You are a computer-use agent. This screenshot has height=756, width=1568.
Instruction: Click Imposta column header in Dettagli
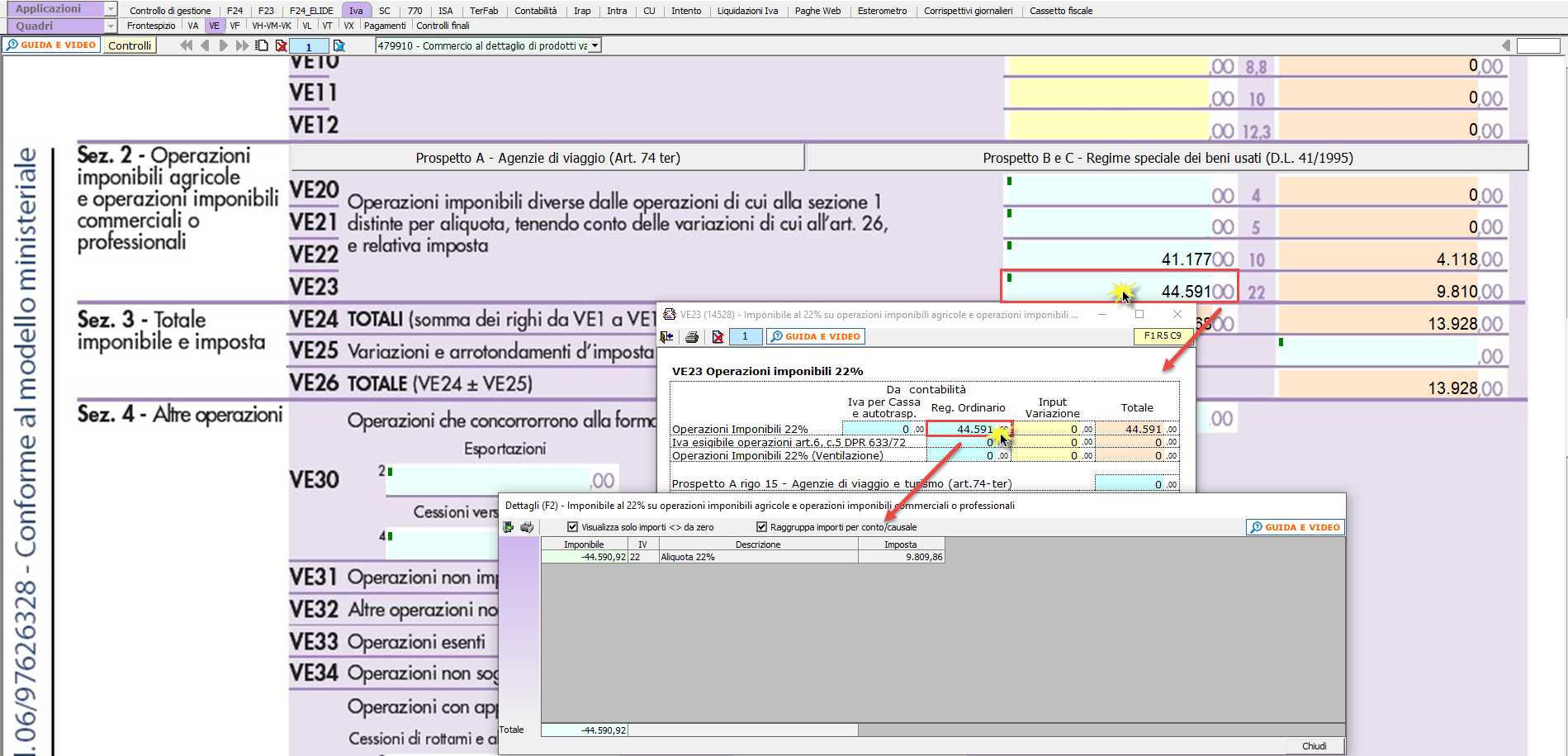pyautogui.click(x=901, y=544)
